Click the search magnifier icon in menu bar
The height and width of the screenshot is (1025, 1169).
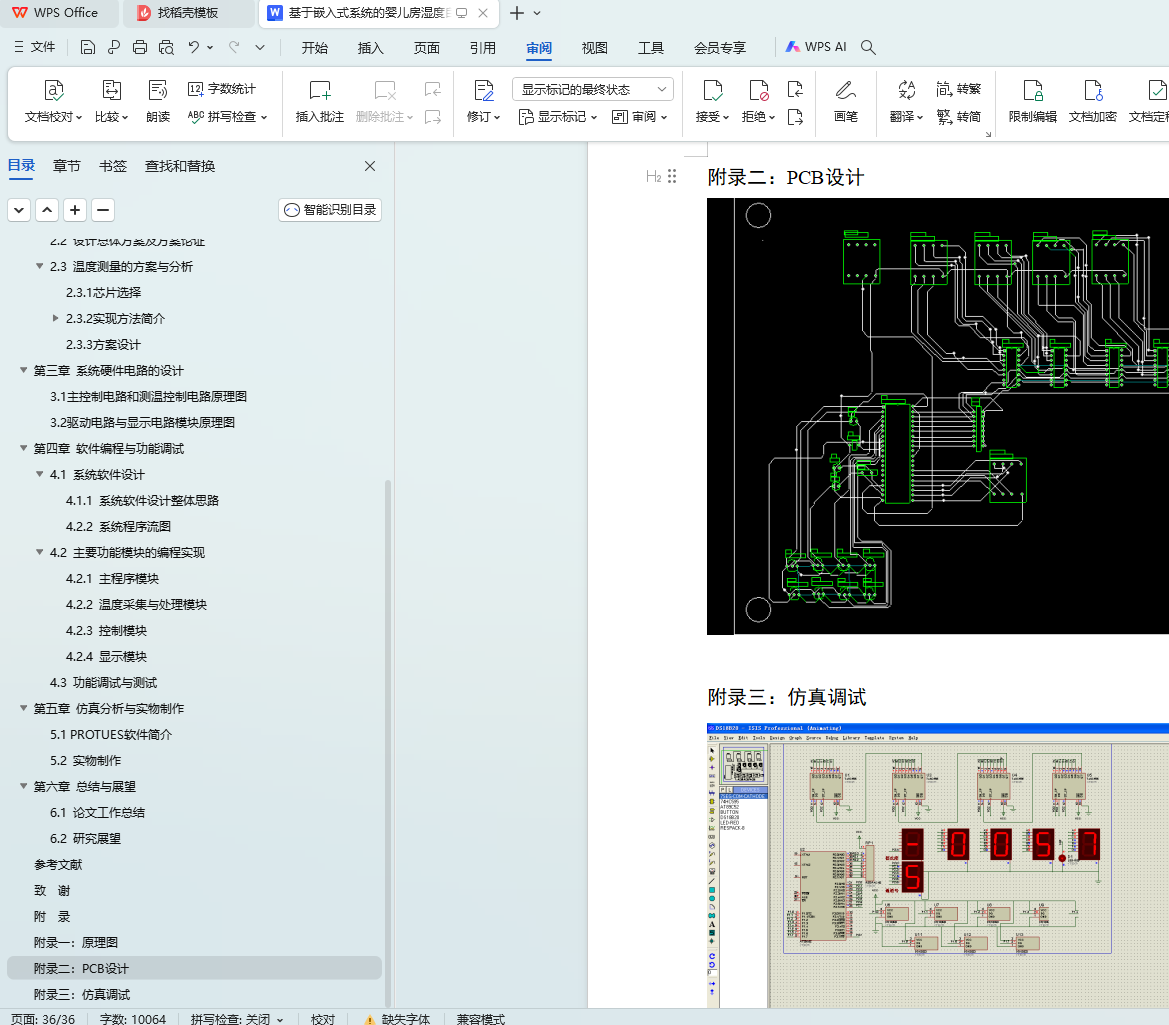point(869,47)
